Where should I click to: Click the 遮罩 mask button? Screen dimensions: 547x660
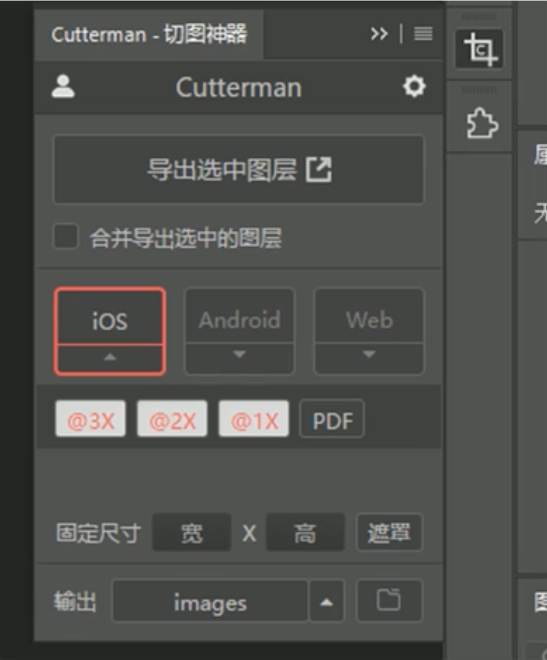pos(389,532)
